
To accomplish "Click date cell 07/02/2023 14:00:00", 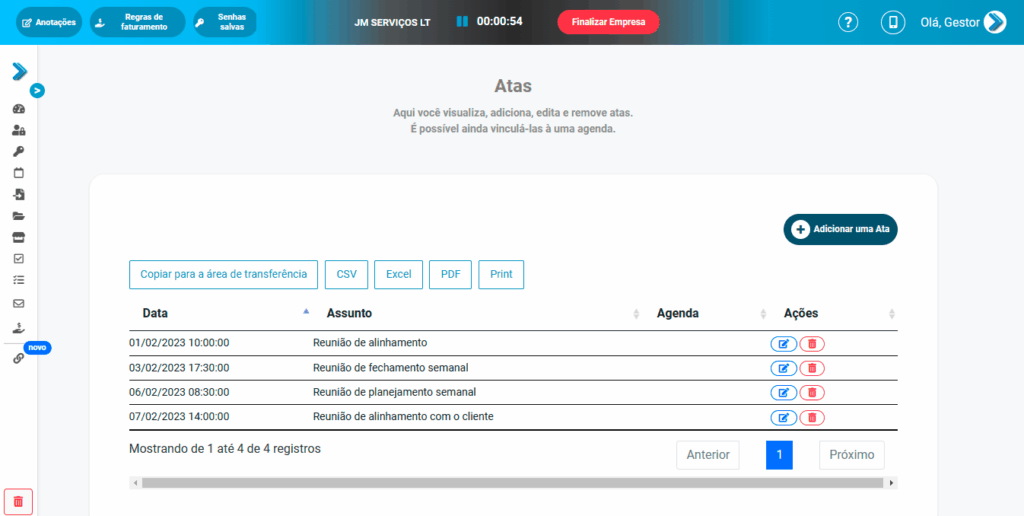I will point(179,417).
